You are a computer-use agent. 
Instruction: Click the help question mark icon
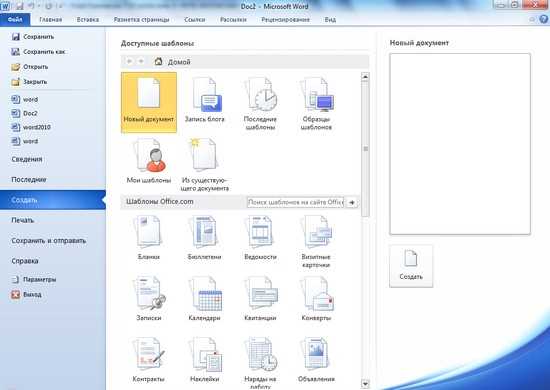coord(543,20)
